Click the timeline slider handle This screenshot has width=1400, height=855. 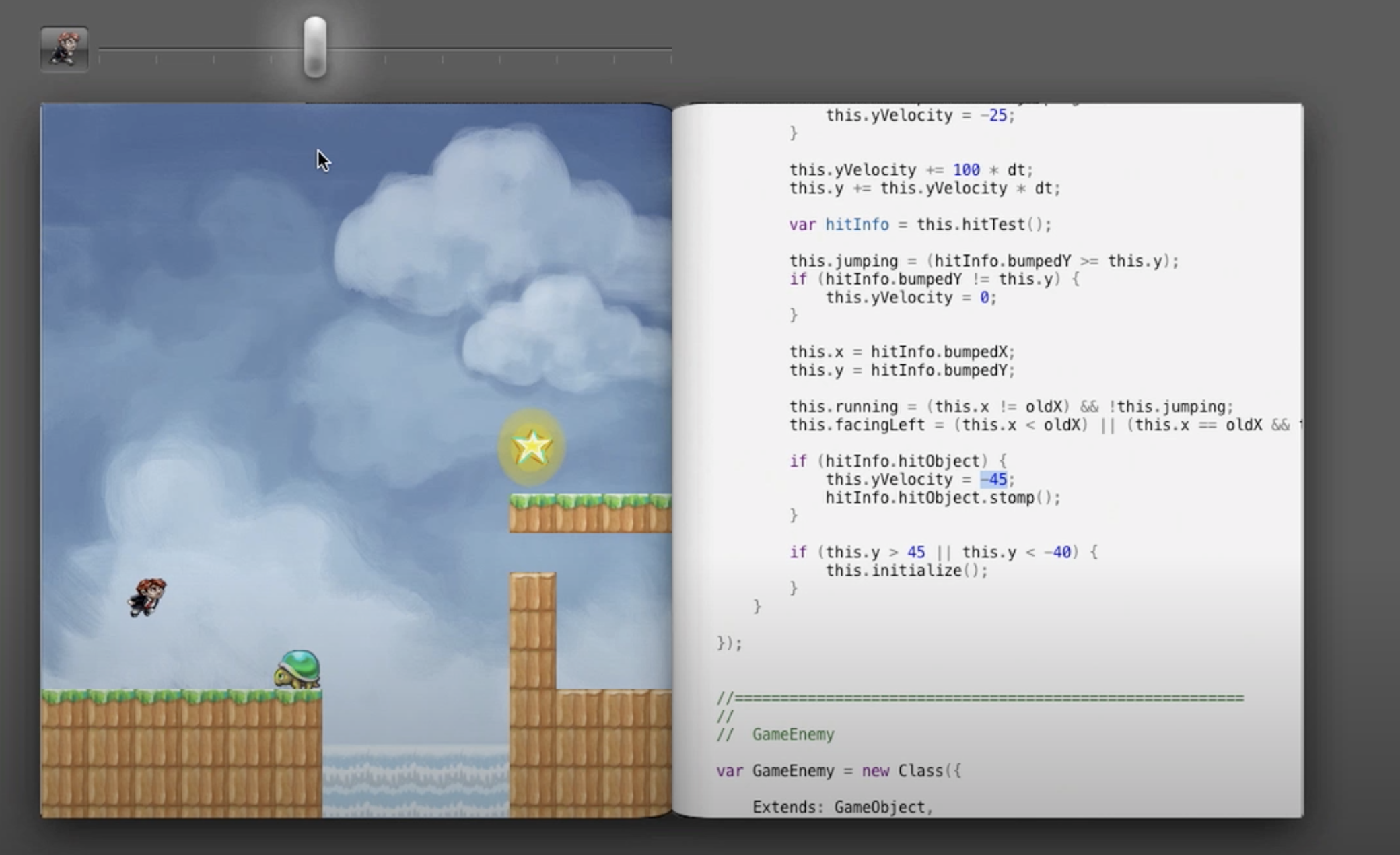point(315,47)
